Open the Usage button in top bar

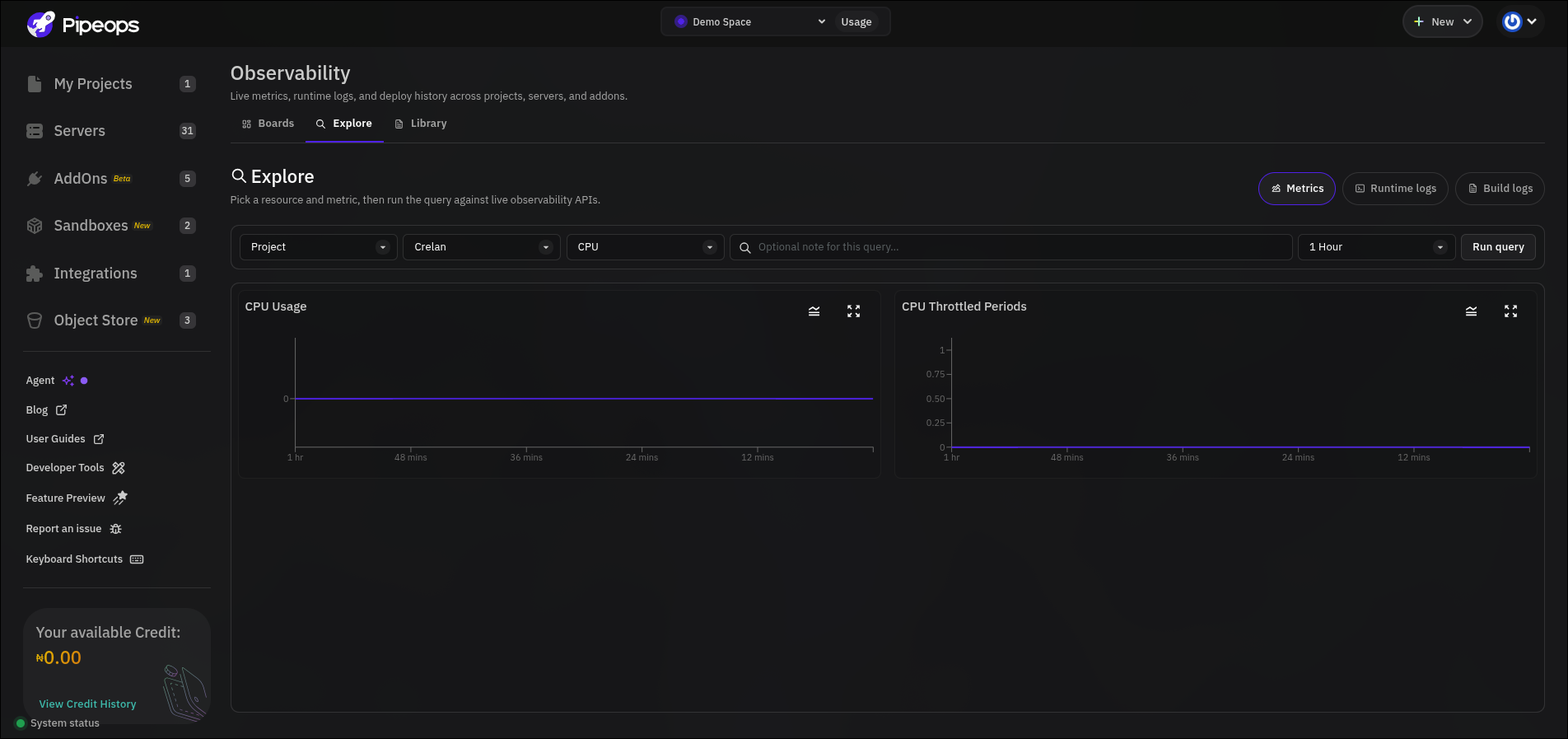click(856, 22)
